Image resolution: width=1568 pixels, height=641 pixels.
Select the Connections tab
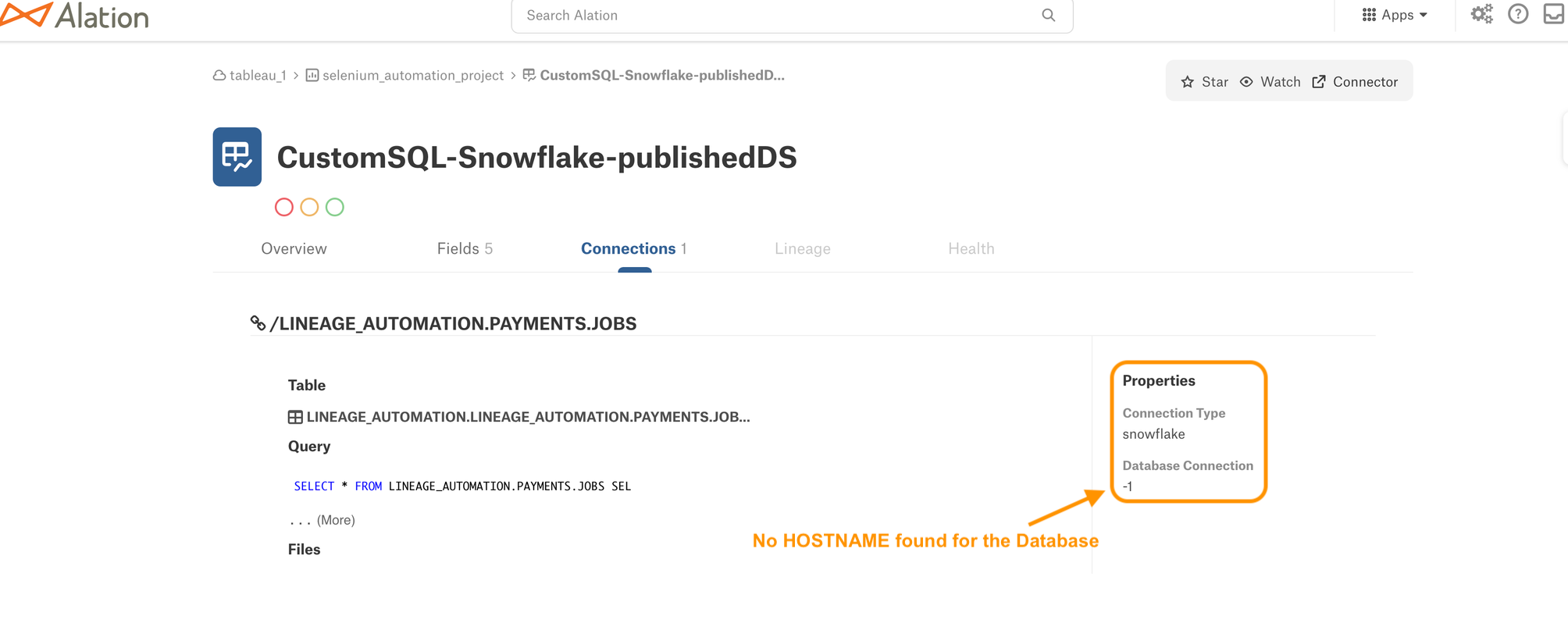coord(634,249)
